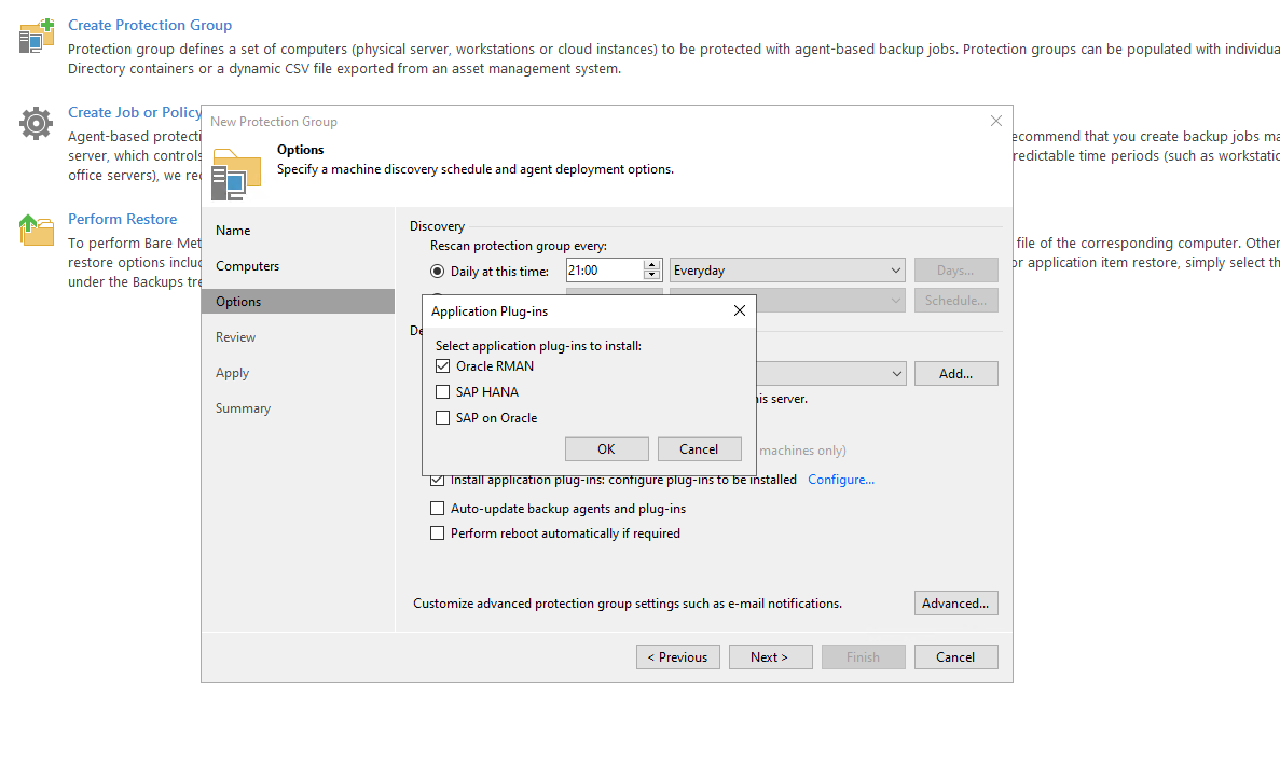Viewport: 1280px width, 776px height.
Task: Open the Advanced... settings
Action: (956, 603)
